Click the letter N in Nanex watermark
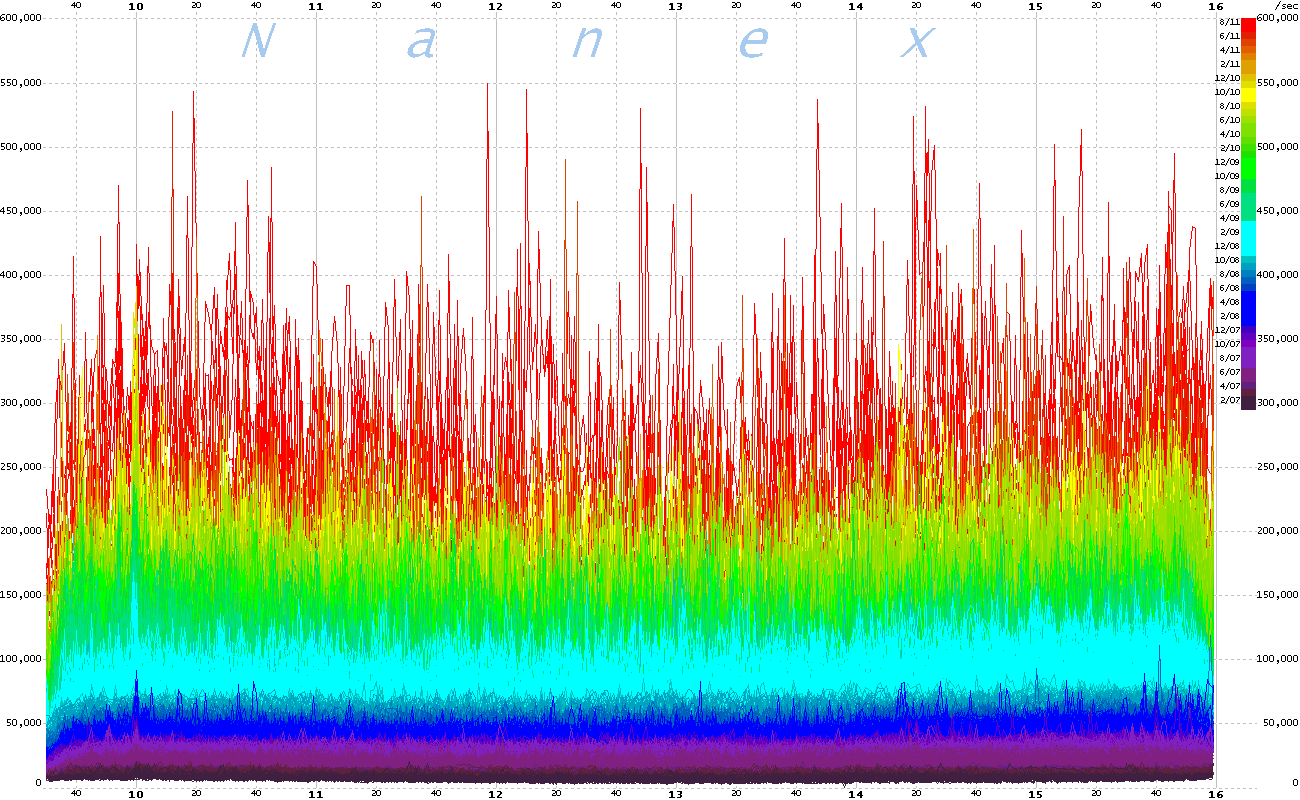The image size is (1300, 800). 259,41
